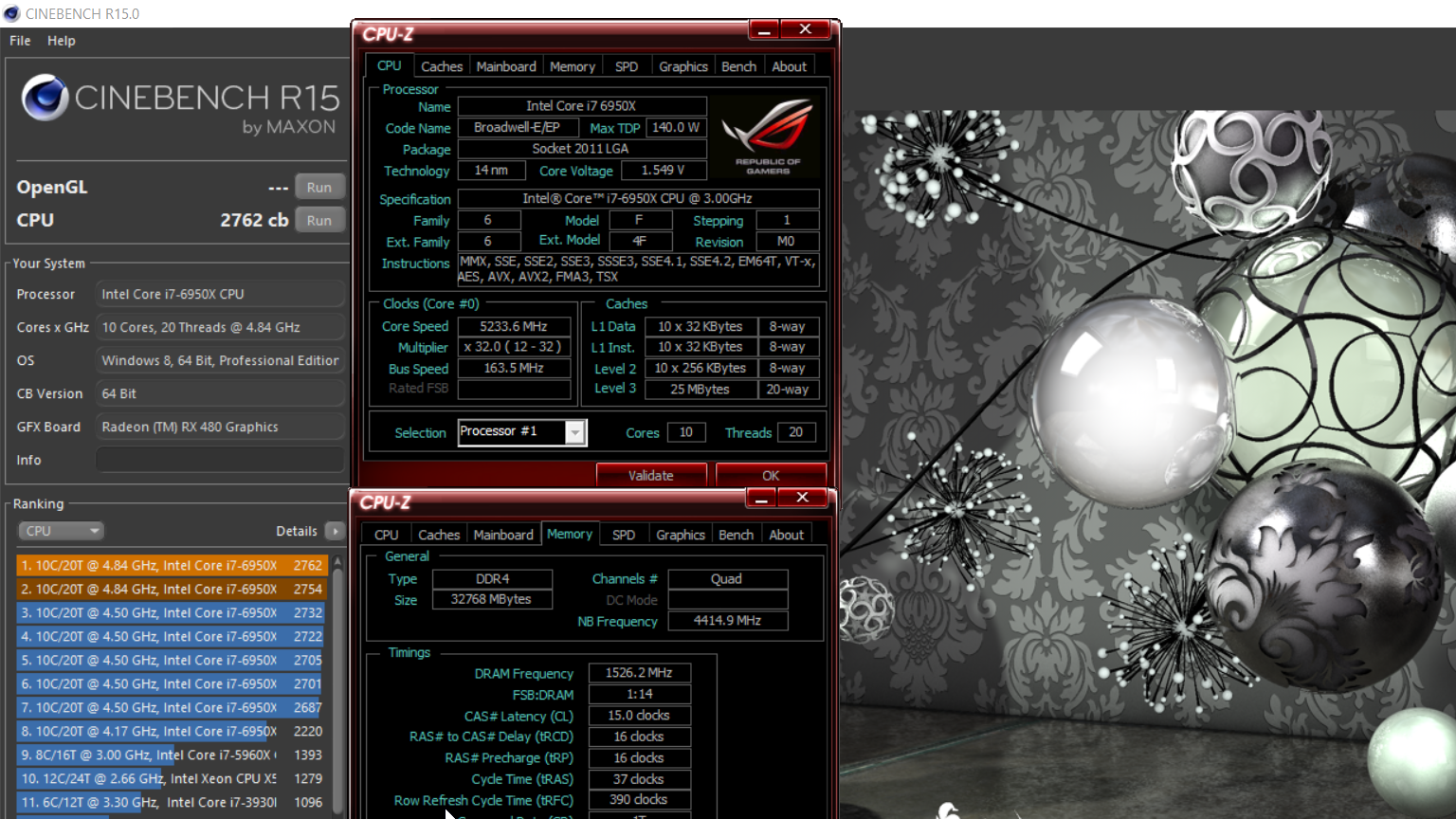
Task: Switch to About tab in upper CPU-Z
Action: [x=790, y=66]
